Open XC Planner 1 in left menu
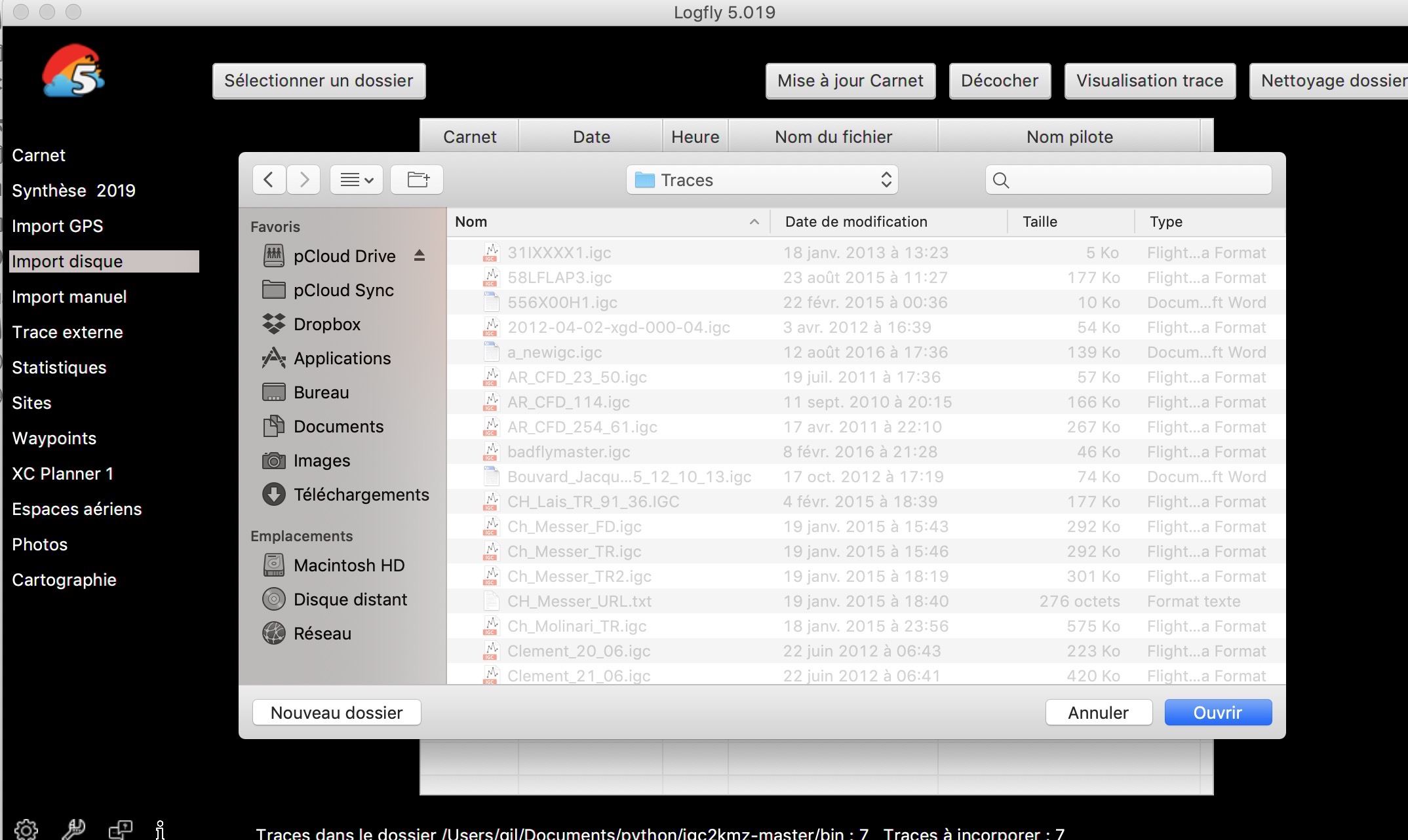 [63, 474]
